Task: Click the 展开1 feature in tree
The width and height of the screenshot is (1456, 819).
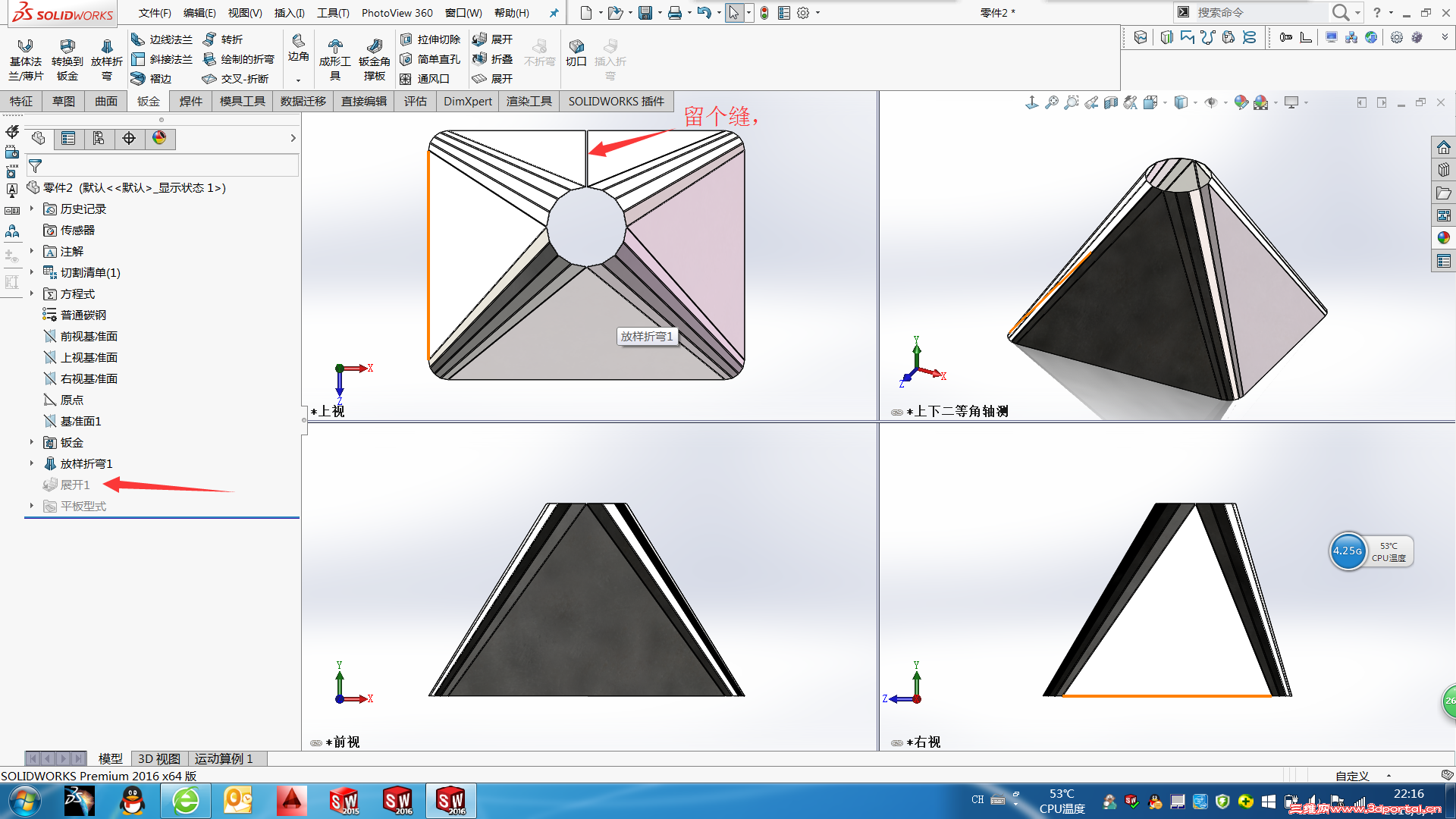Action: point(75,485)
